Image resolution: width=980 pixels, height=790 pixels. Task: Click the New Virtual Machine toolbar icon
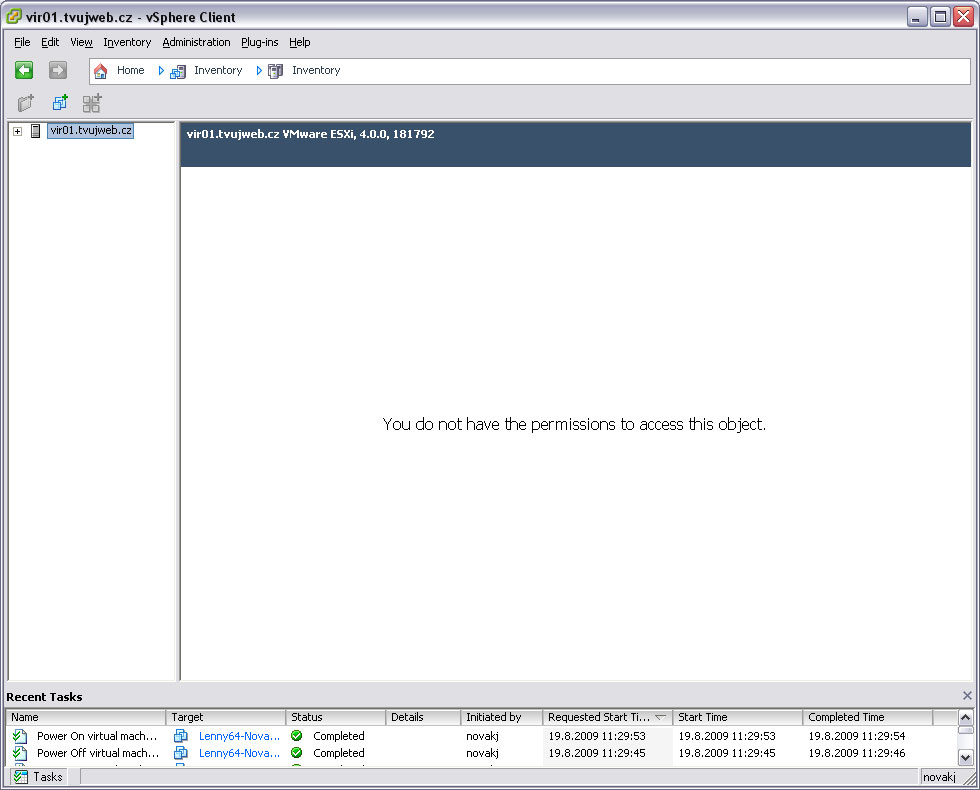[59, 103]
